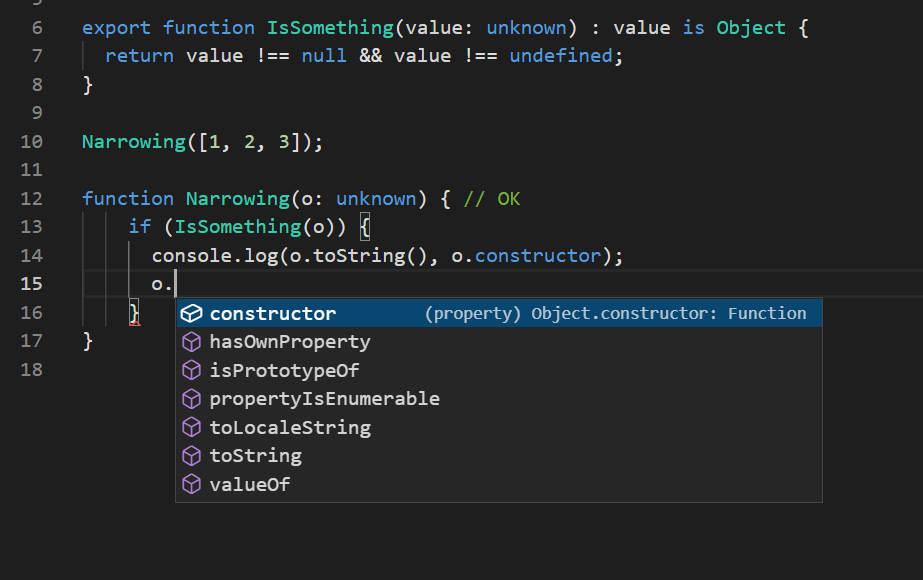Viewport: 923px width, 580px height.
Task: Click the 'export' keyword on line 6
Action: click(116, 28)
